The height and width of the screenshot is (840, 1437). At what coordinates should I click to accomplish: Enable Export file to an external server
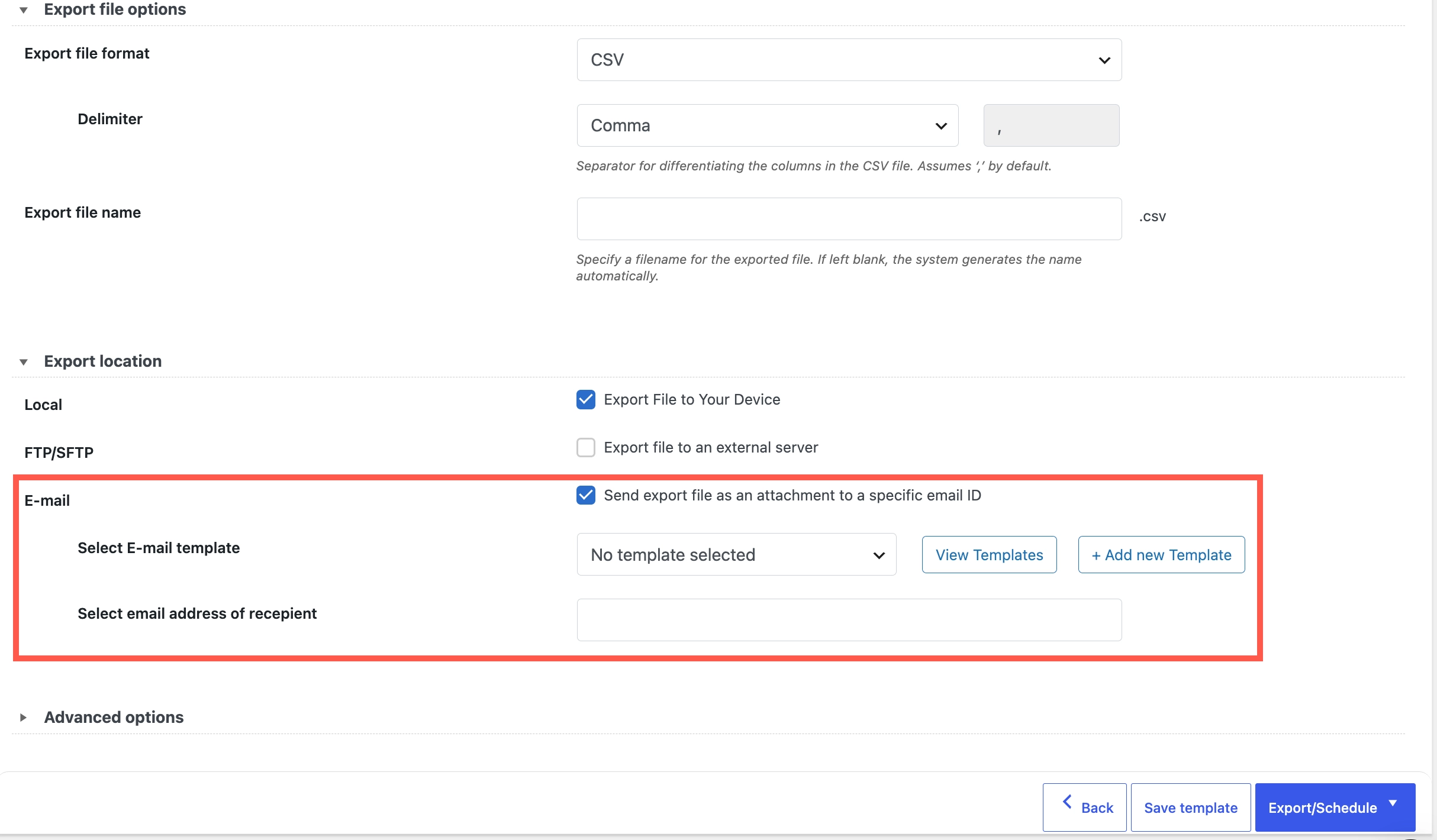(x=586, y=448)
